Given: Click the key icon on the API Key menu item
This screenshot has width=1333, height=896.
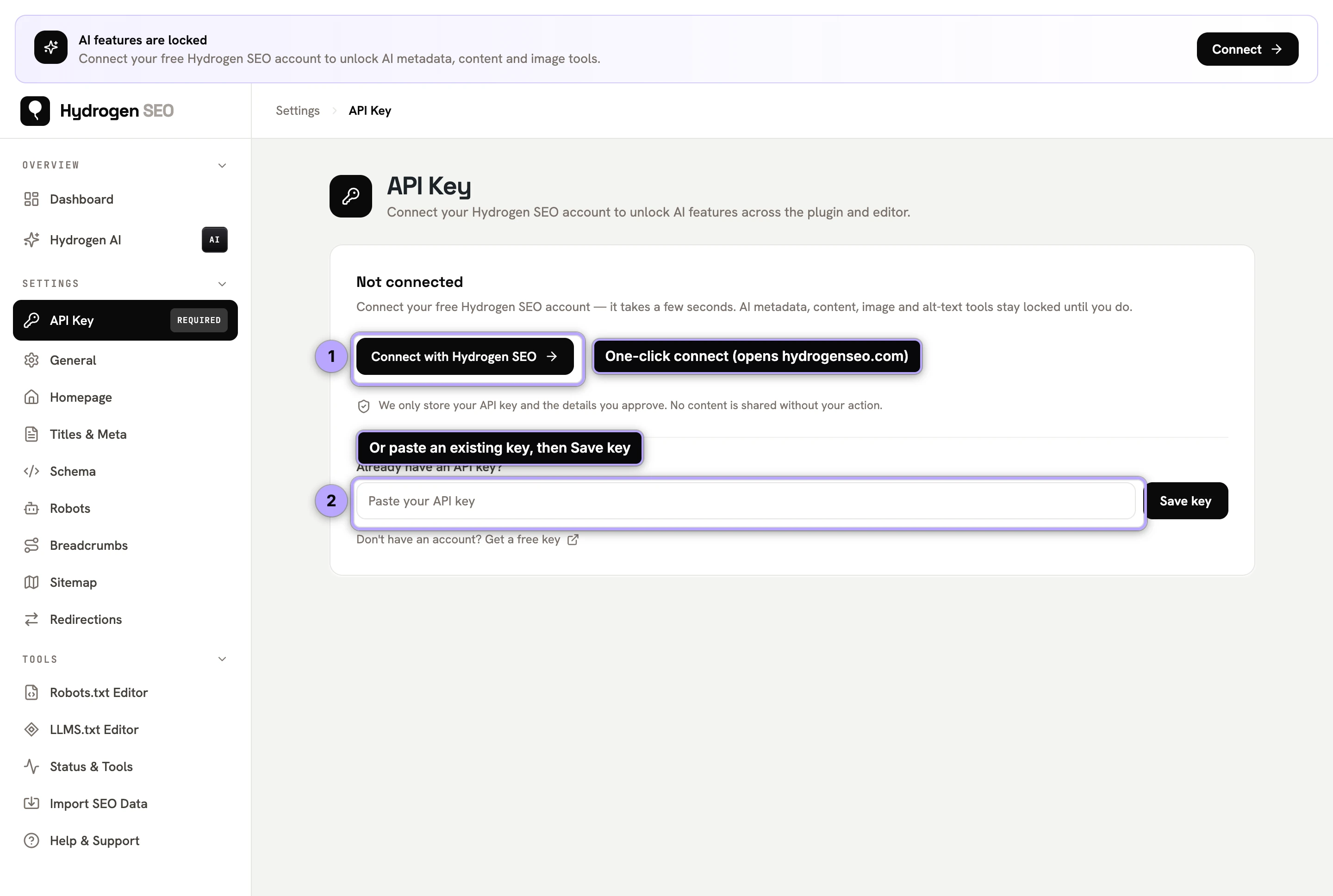Looking at the screenshot, I should (x=31, y=321).
